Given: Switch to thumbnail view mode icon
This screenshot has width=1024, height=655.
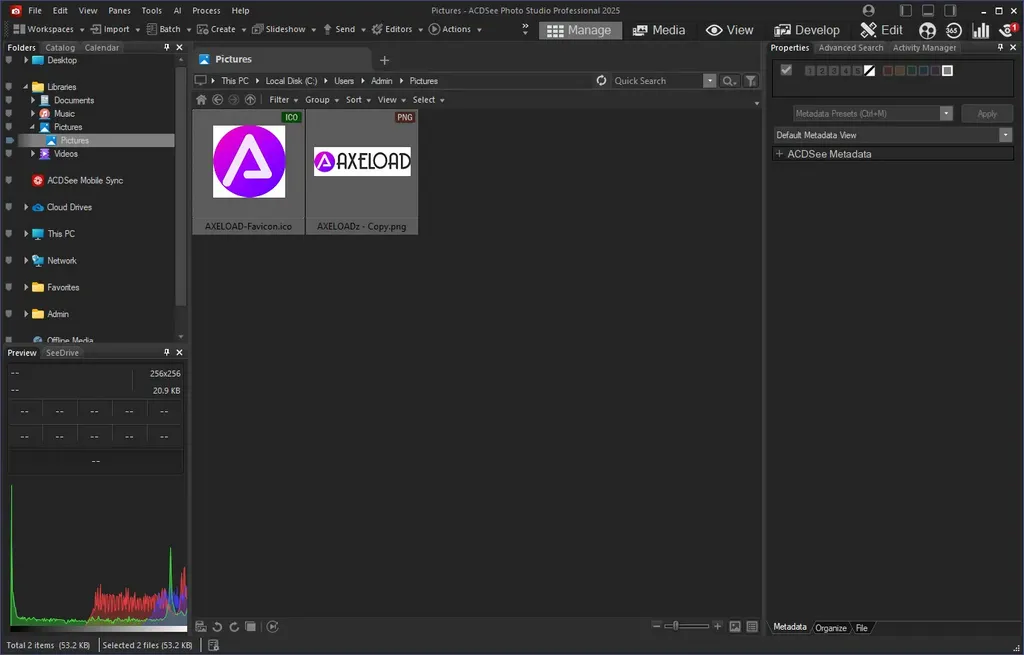Looking at the screenshot, I should pyautogui.click(x=735, y=626).
